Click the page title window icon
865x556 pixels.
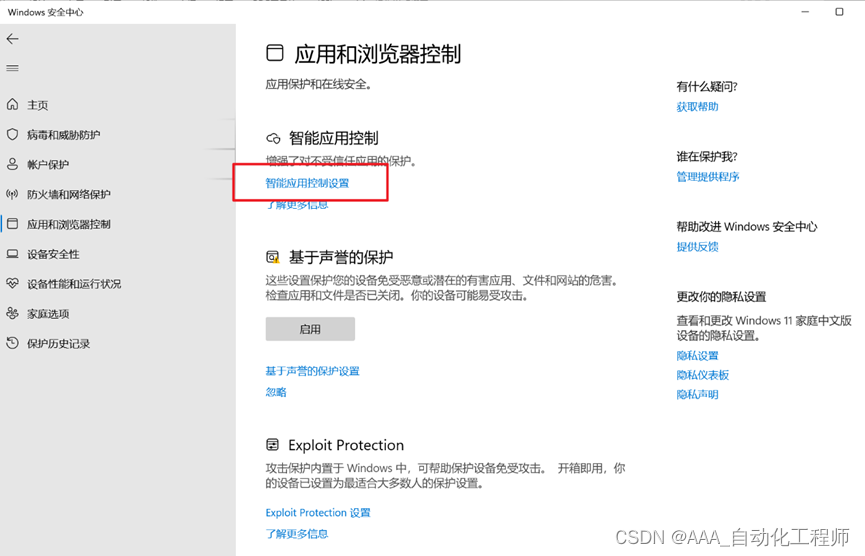pyautogui.click(x=275, y=53)
